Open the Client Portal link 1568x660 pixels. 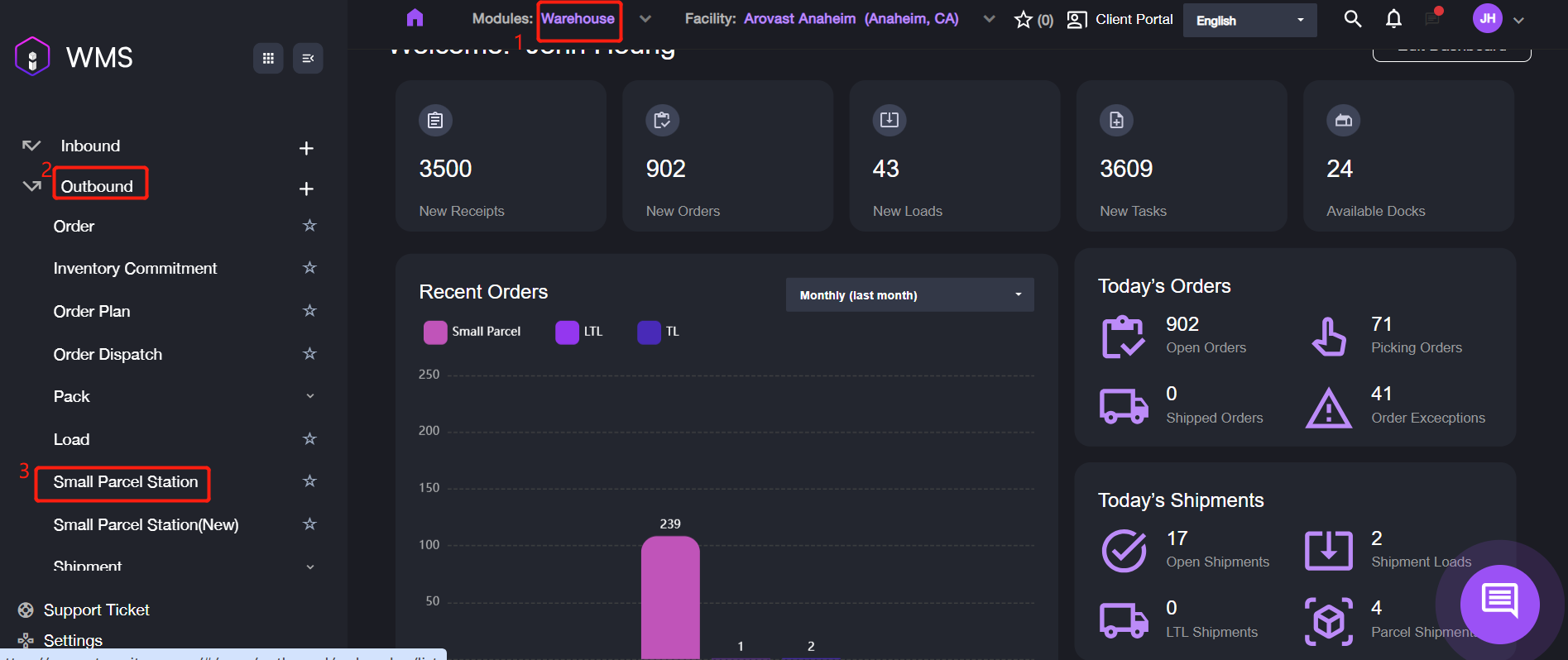point(1120,19)
